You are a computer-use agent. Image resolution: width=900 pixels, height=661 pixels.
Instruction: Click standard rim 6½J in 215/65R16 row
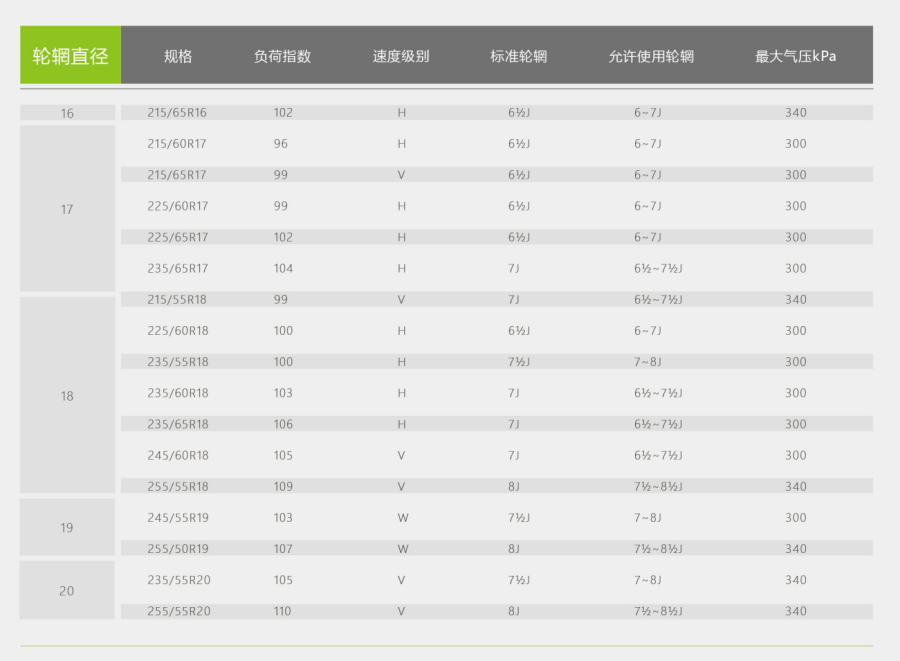(519, 112)
